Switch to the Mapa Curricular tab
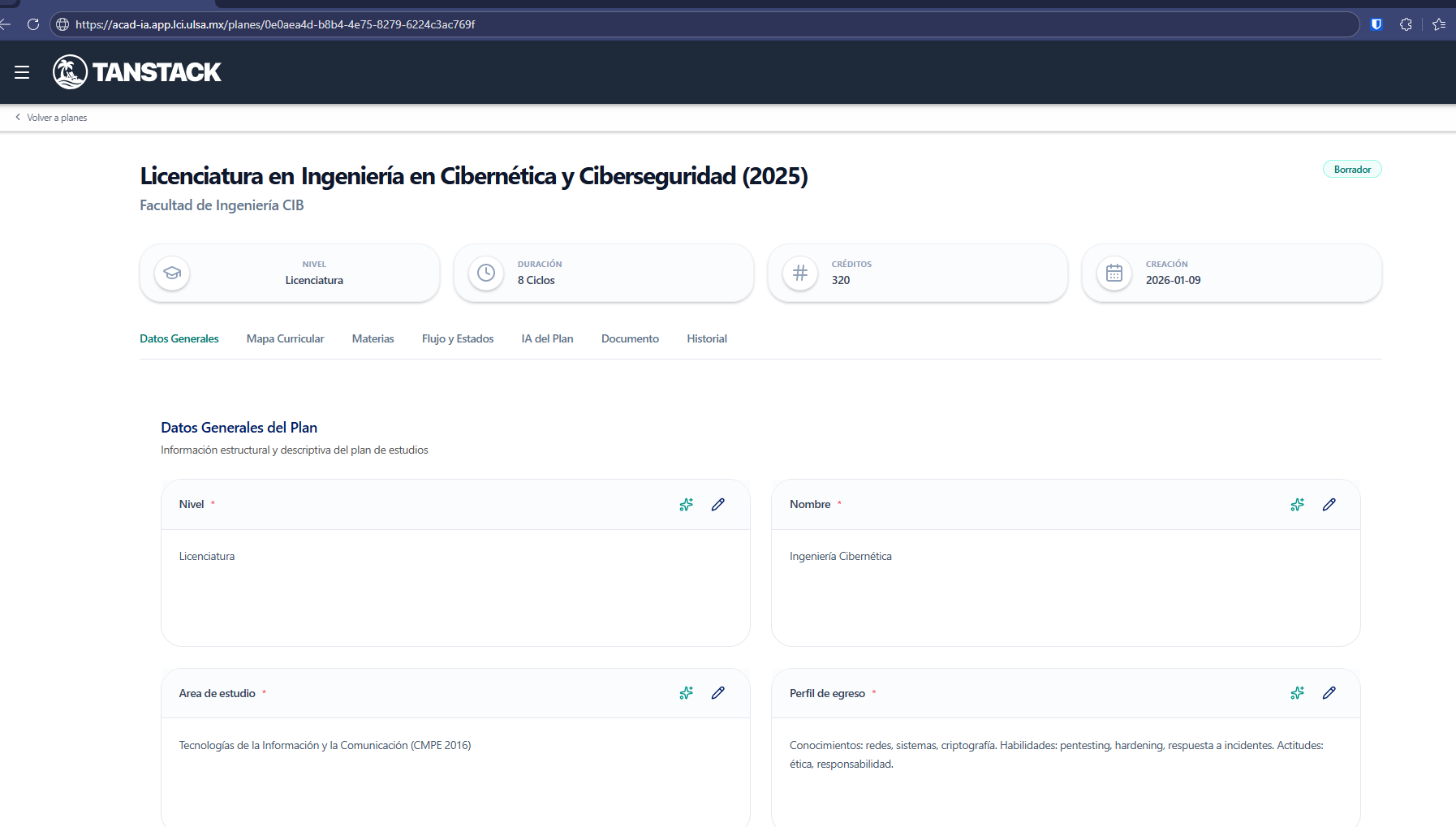 pos(285,338)
